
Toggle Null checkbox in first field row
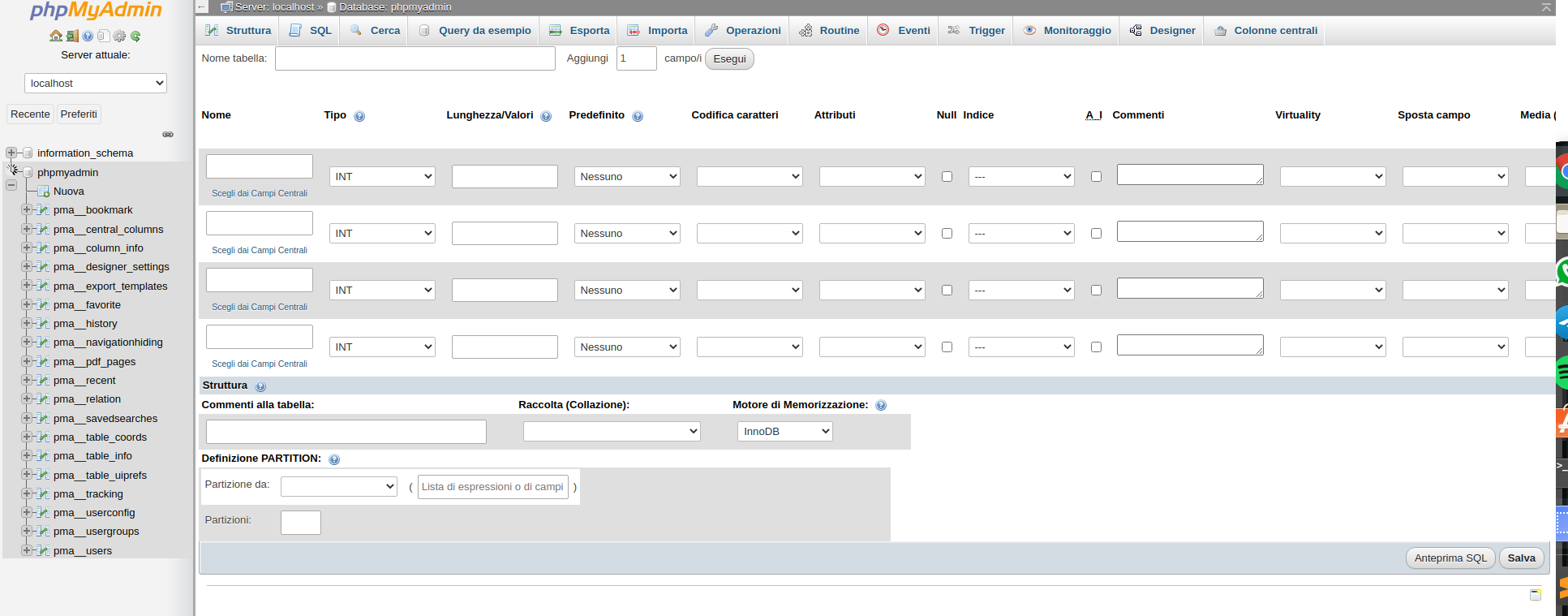point(947,176)
